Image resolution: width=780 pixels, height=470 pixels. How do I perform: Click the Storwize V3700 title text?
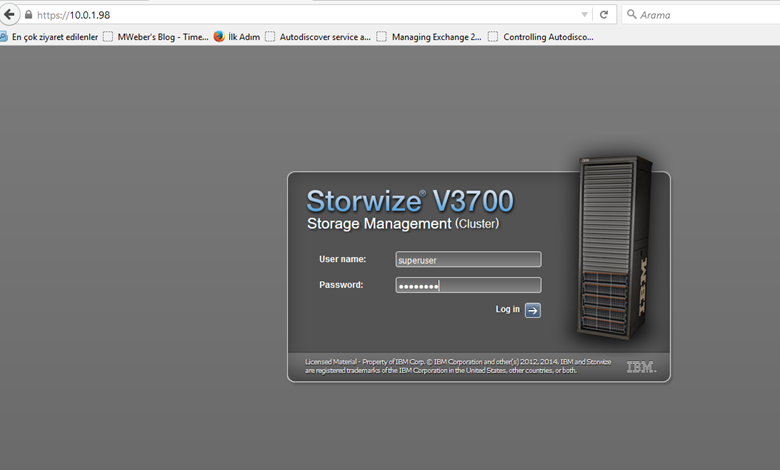(x=409, y=201)
